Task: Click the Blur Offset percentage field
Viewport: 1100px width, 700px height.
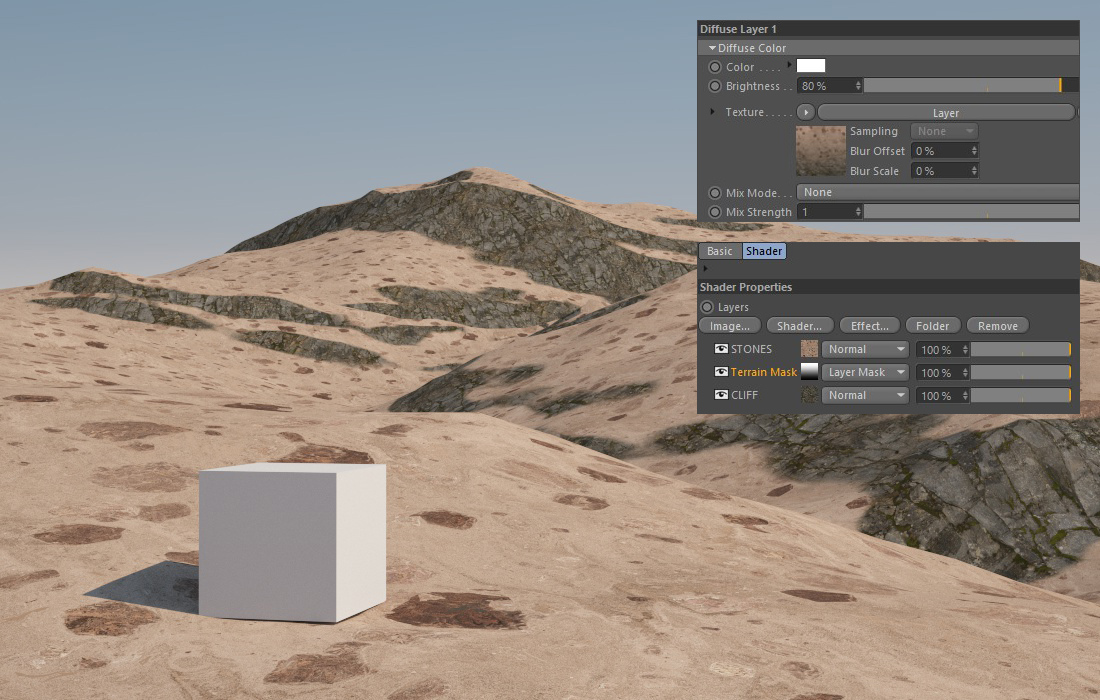Action: click(939, 151)
